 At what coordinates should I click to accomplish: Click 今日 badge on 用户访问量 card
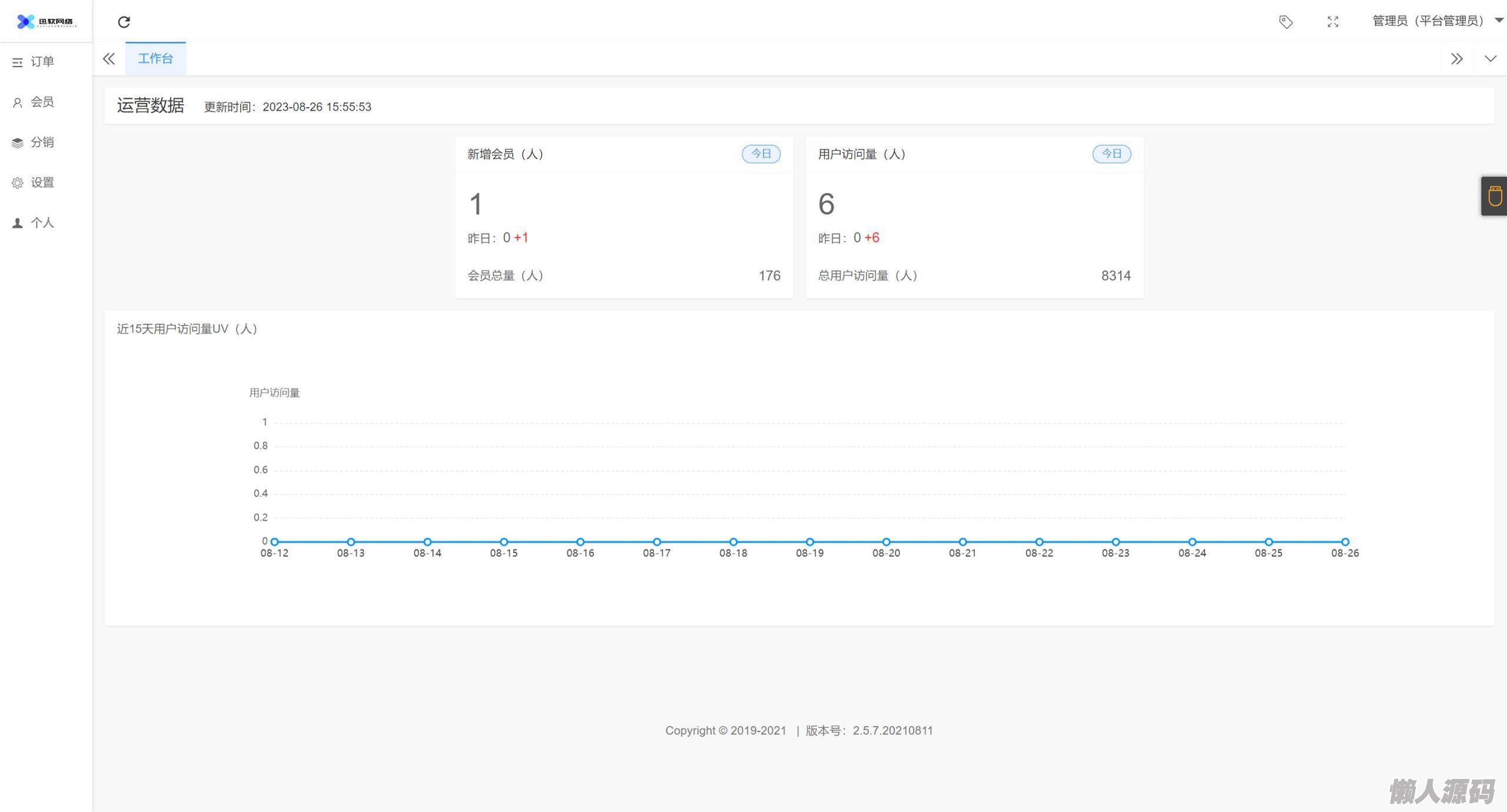[1111, 154]
